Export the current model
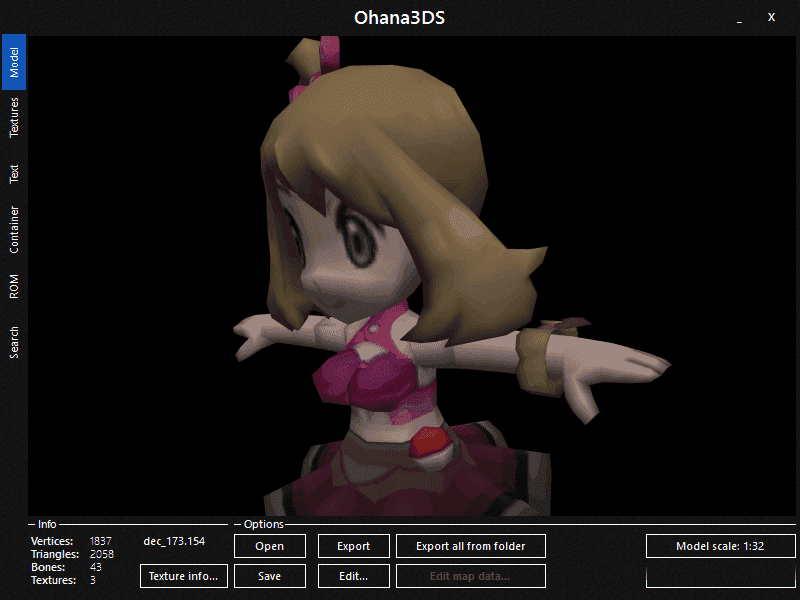 [x=354, y=546]
